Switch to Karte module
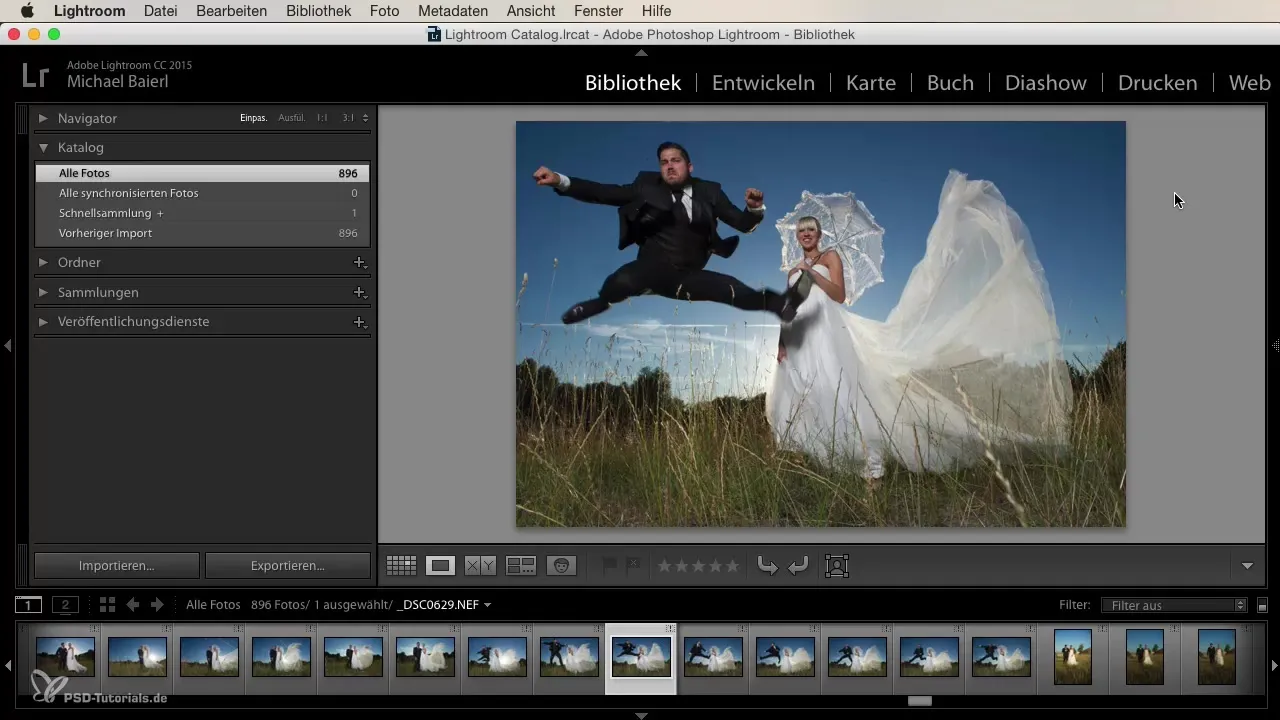This screenshot has width=1280, height=720. [871, 83]
